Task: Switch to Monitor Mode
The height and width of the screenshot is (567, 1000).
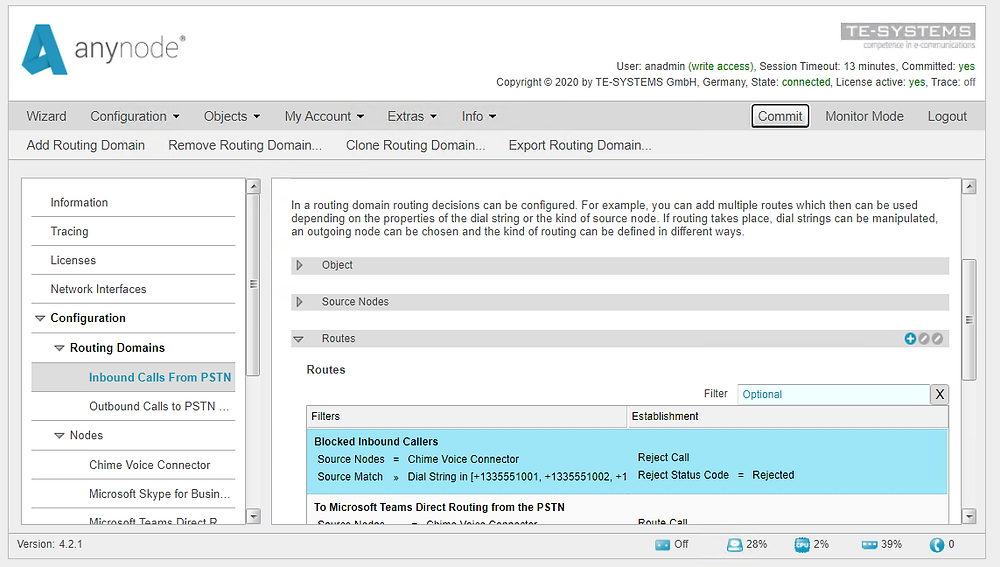Action: click(864, 116)
